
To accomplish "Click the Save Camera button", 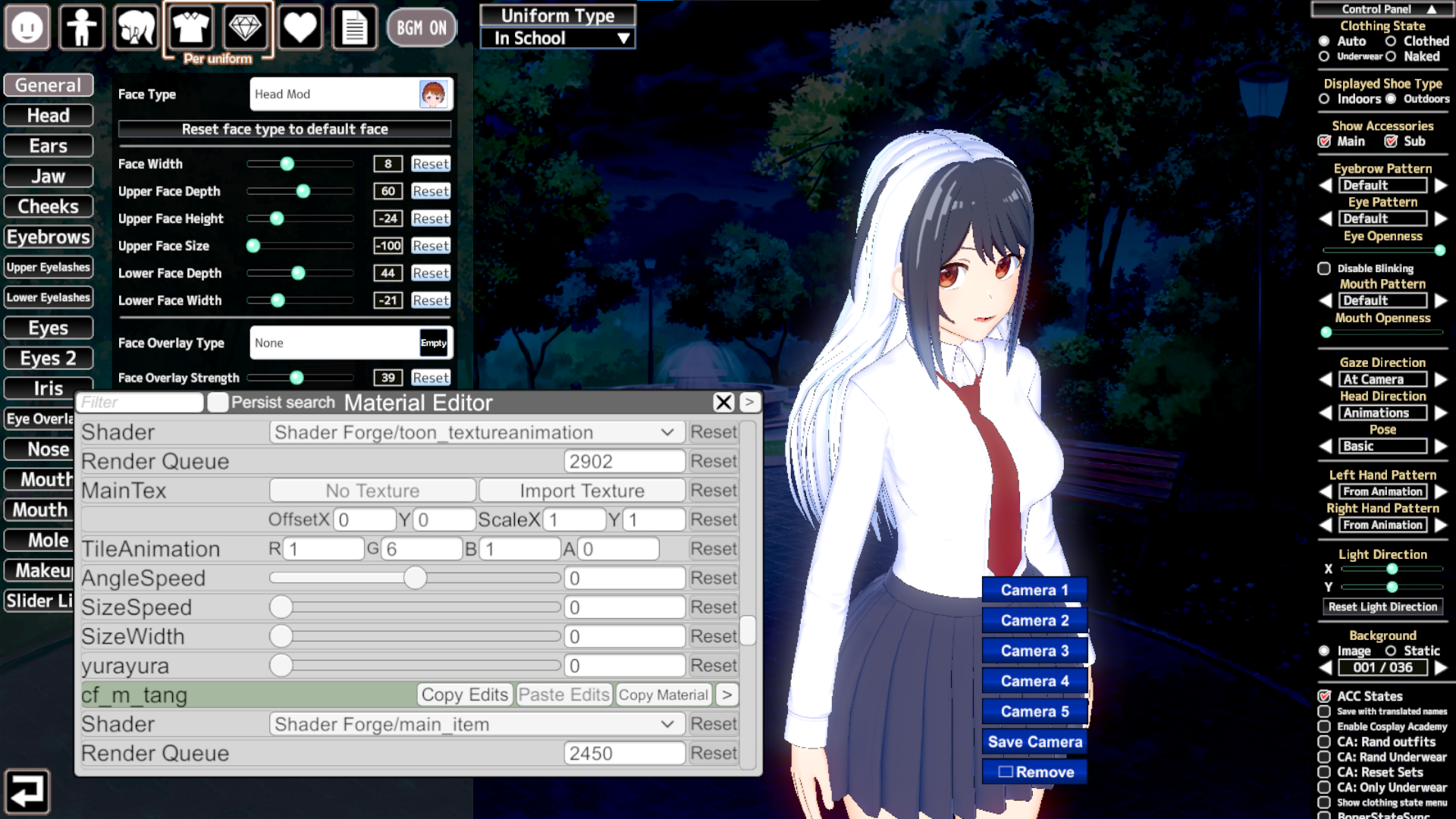I will (x=1034, y=742).
